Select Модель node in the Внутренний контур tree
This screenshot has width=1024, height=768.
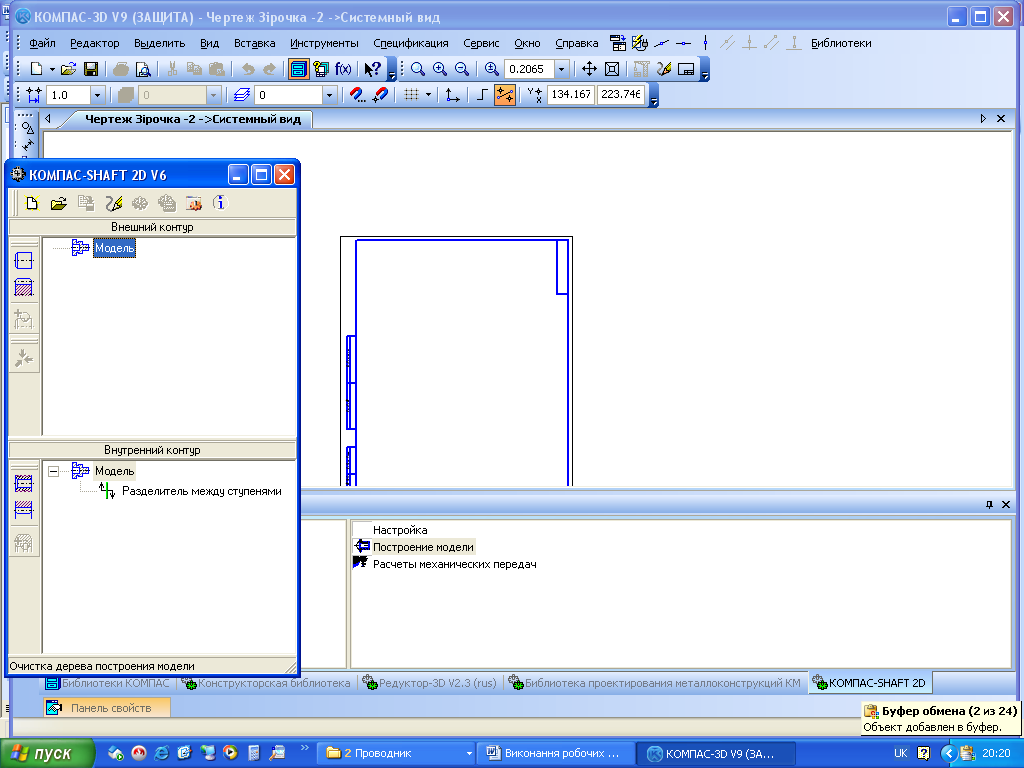pos(114,471)
